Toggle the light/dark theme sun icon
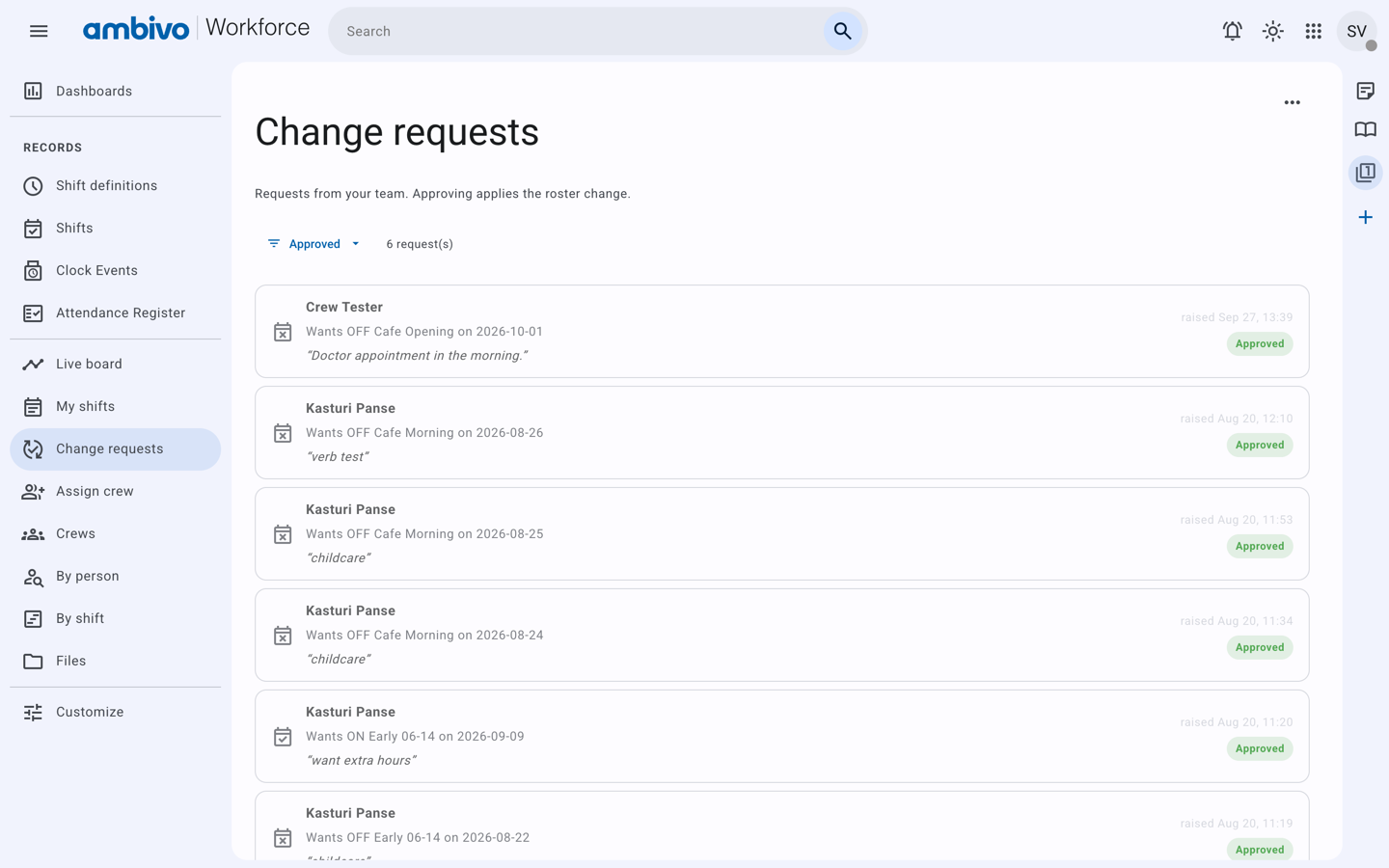 [1272, 31]
